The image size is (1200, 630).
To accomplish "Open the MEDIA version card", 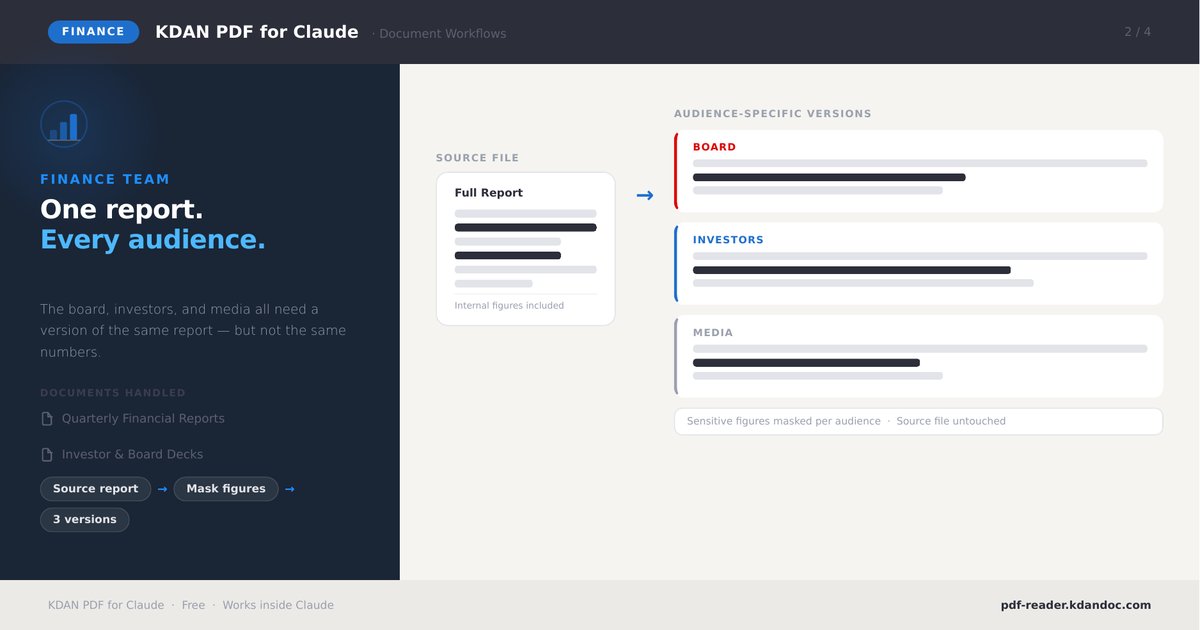I will [x=919, y=356].
